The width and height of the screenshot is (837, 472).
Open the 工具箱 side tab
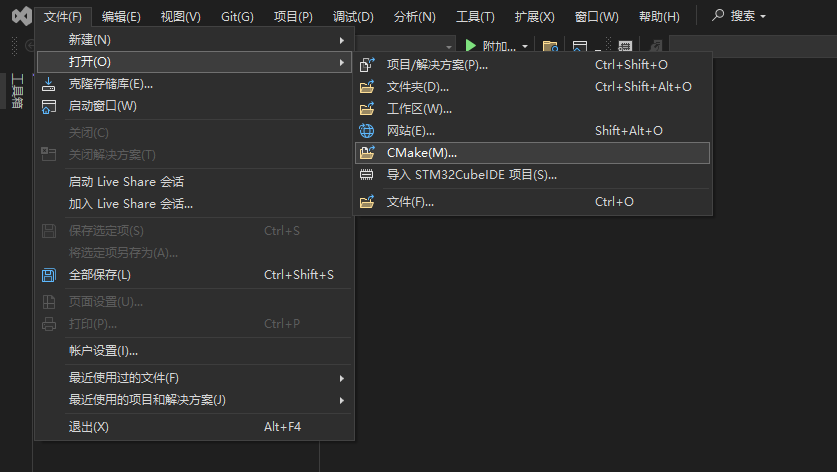tap(17, 91)
